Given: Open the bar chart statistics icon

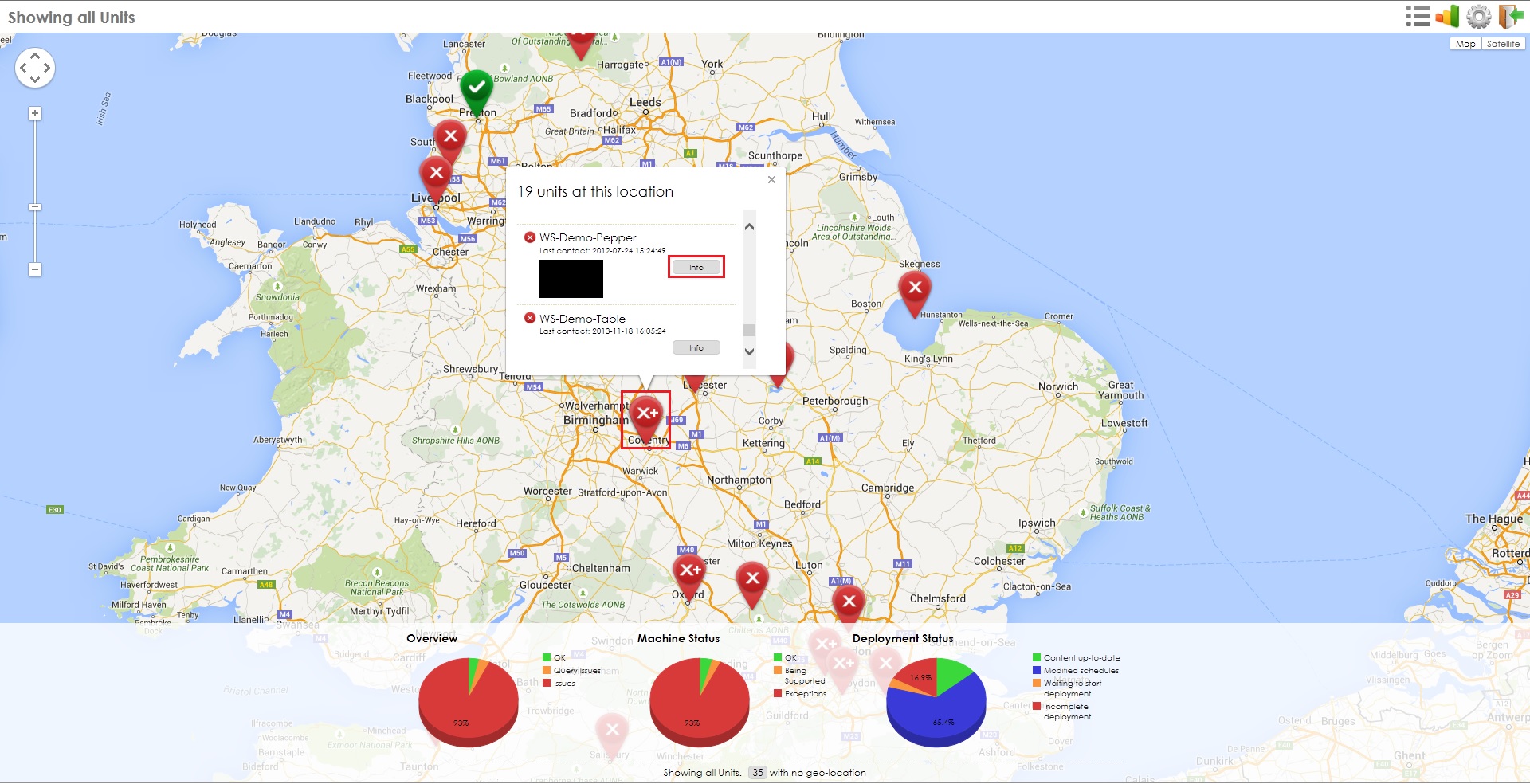Looking at the screenshot, I should (x=1447, y=16).
